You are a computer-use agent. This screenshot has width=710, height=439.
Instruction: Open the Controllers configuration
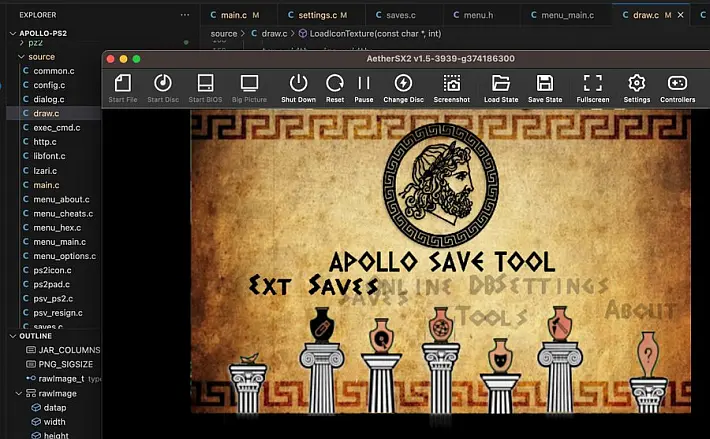click(677, 88)
